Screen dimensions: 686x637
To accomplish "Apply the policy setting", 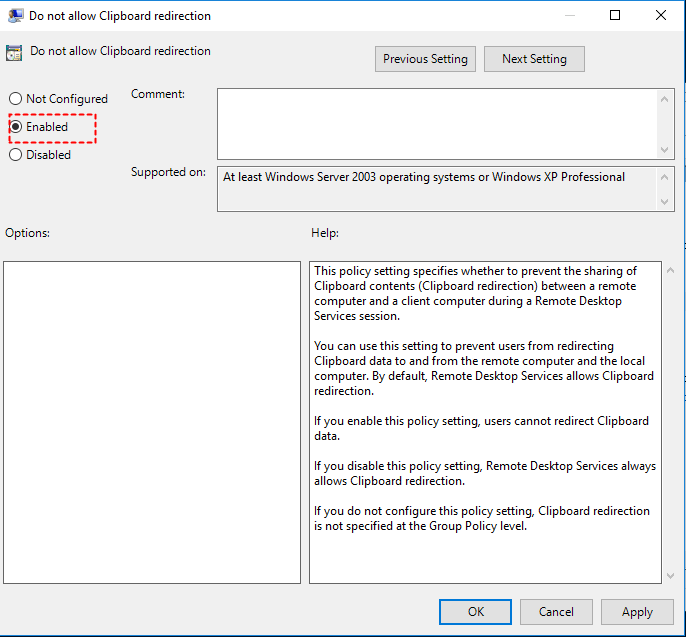I will [637, 612].
